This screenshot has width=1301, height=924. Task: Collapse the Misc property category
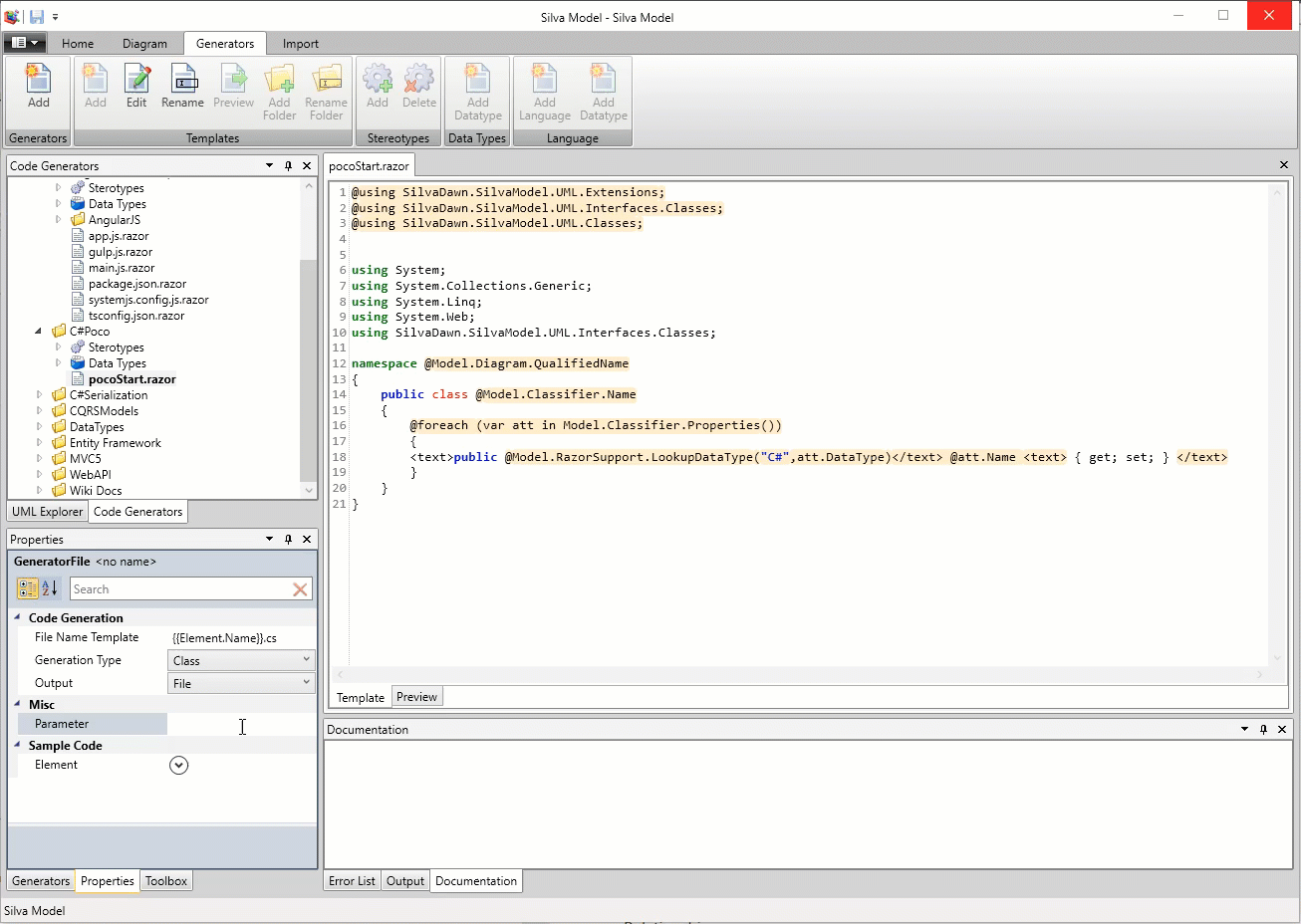[17, 704]
